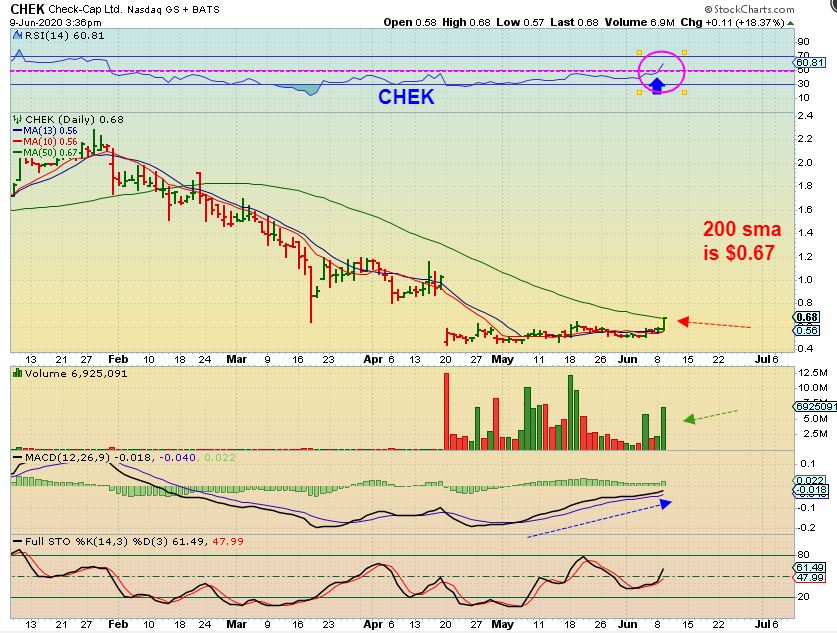Click the Open 0.58 value

point(410,22)
